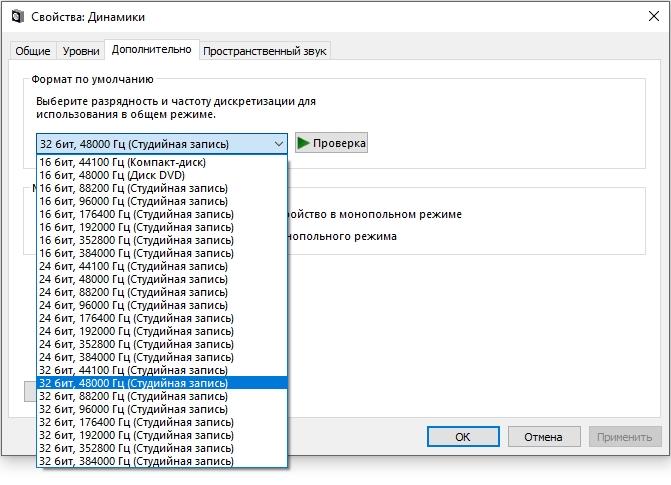The image size is (671, 485).
Task: Click the Применить button
Action: [624, 437]
